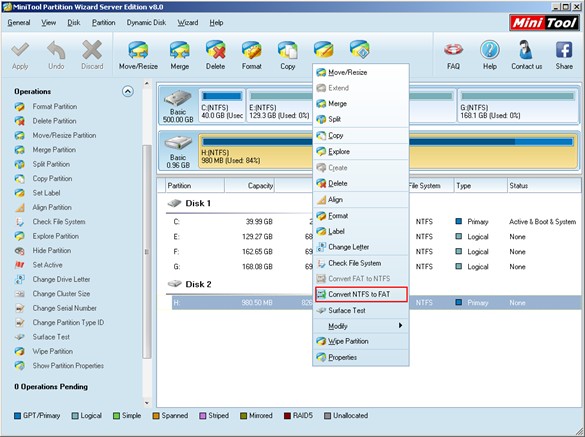Choose Merge Partition in Operations panel
The height and width of the screenshot is (437, 585).
54,150
